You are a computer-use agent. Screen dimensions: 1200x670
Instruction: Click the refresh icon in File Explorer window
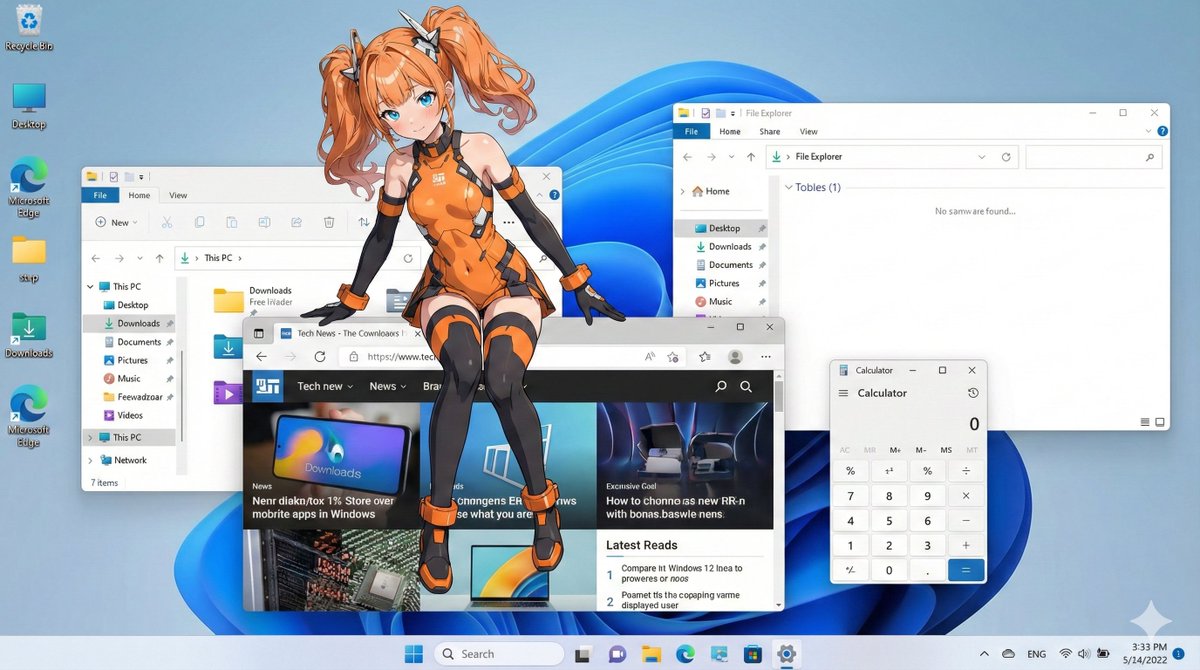[1006, 157]
